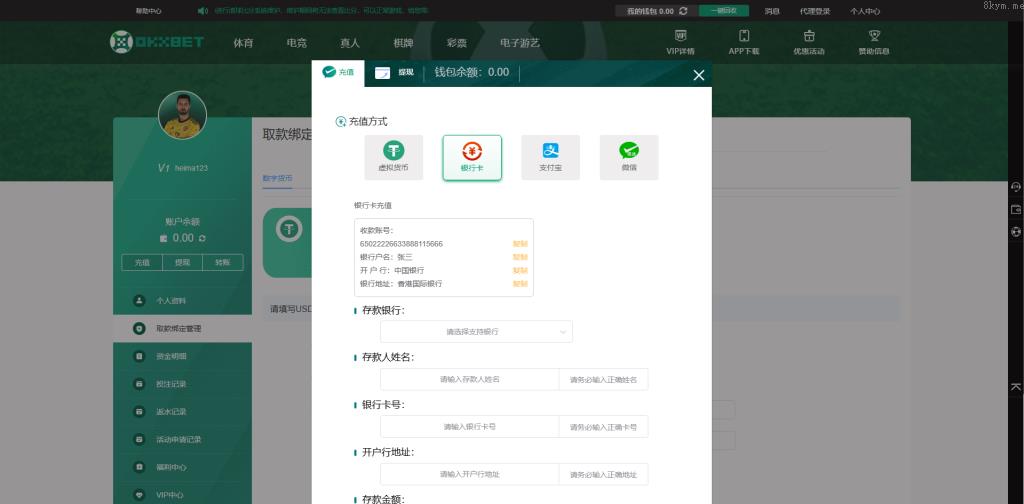The height and width of the screenshot is (504, 1024).
Task: Open 优惠活动 promotions gift icon
Action: (x=808, y=41)
